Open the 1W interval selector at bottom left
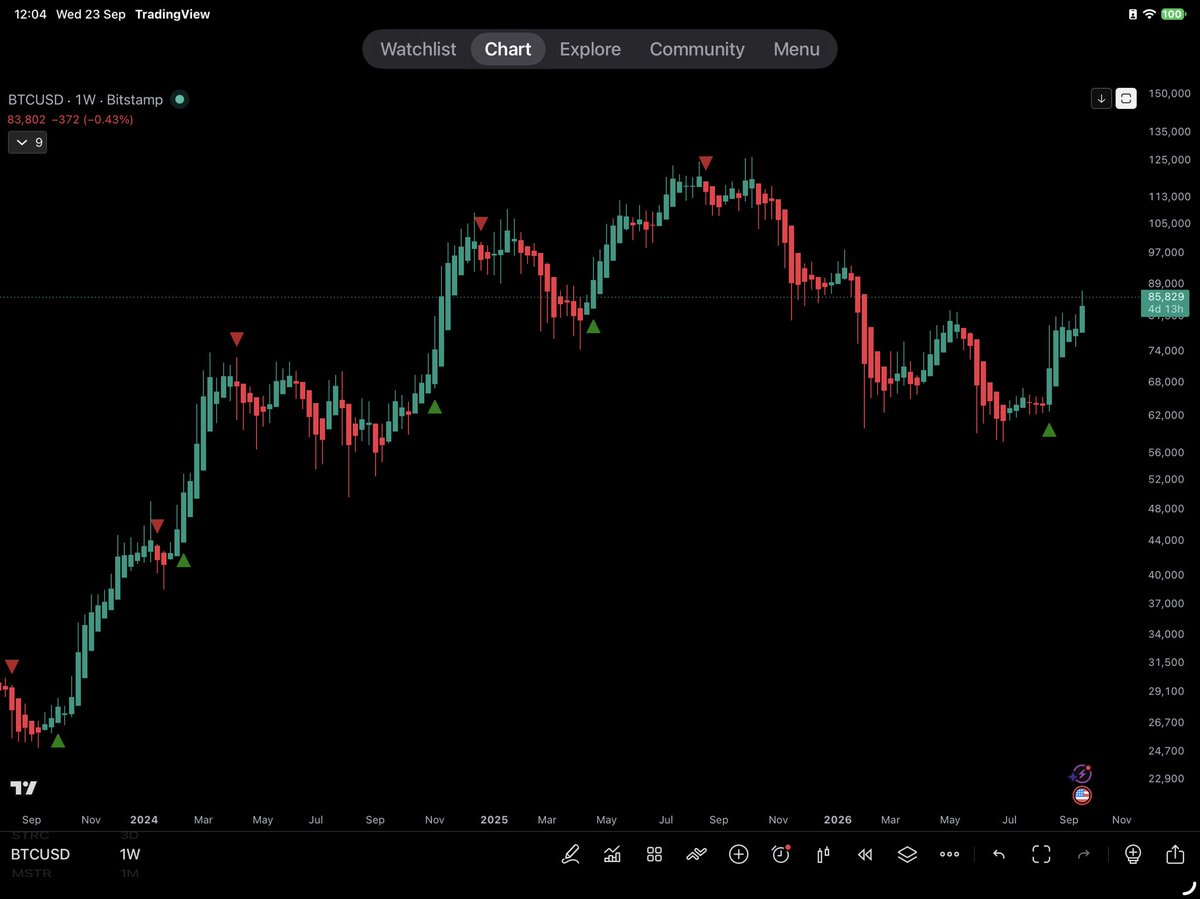The width and height of the screenshot is (1200, 899). coord(130,854)
